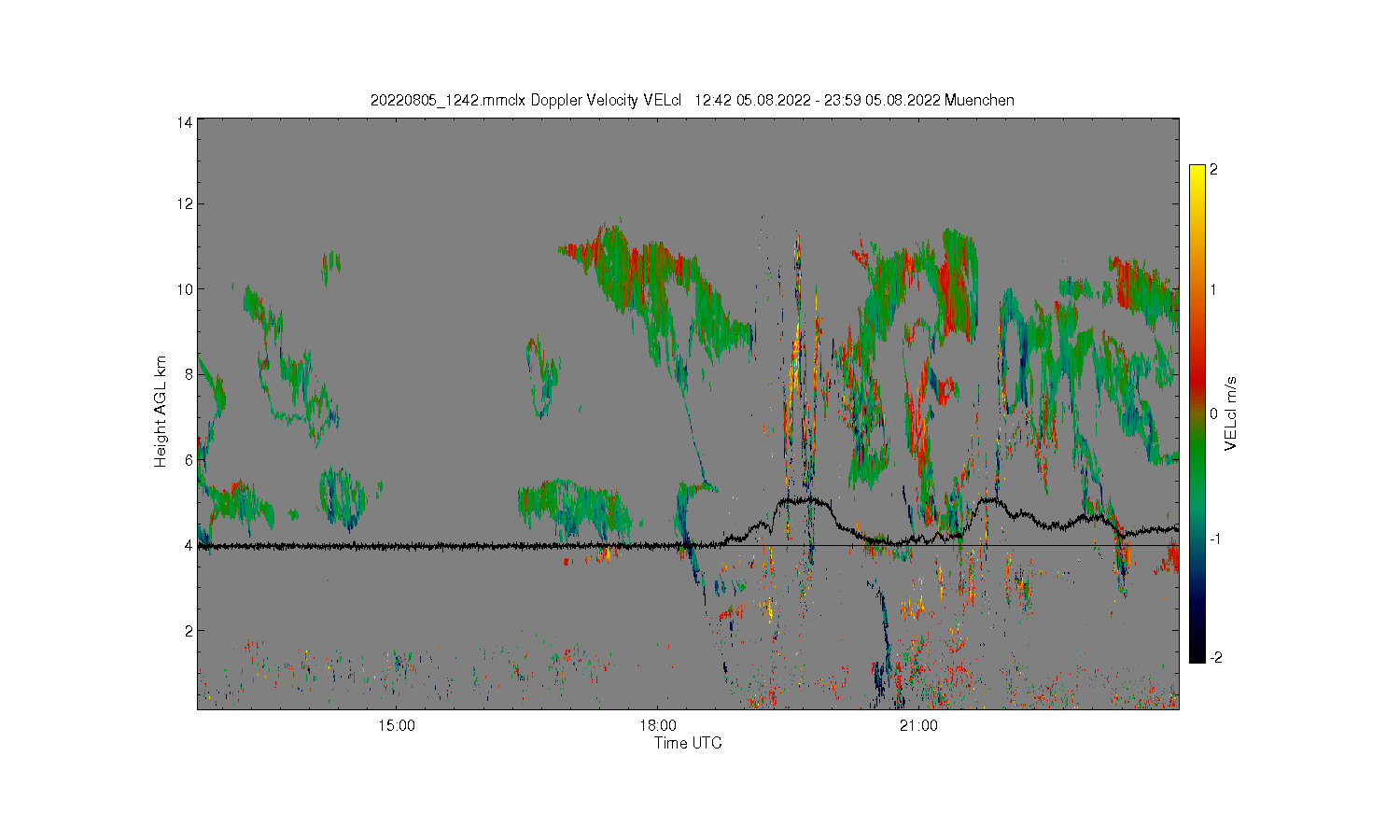Click the 'Time UTC' axis label
This screenshot has height=840, width=1400.
pos(688,743)
